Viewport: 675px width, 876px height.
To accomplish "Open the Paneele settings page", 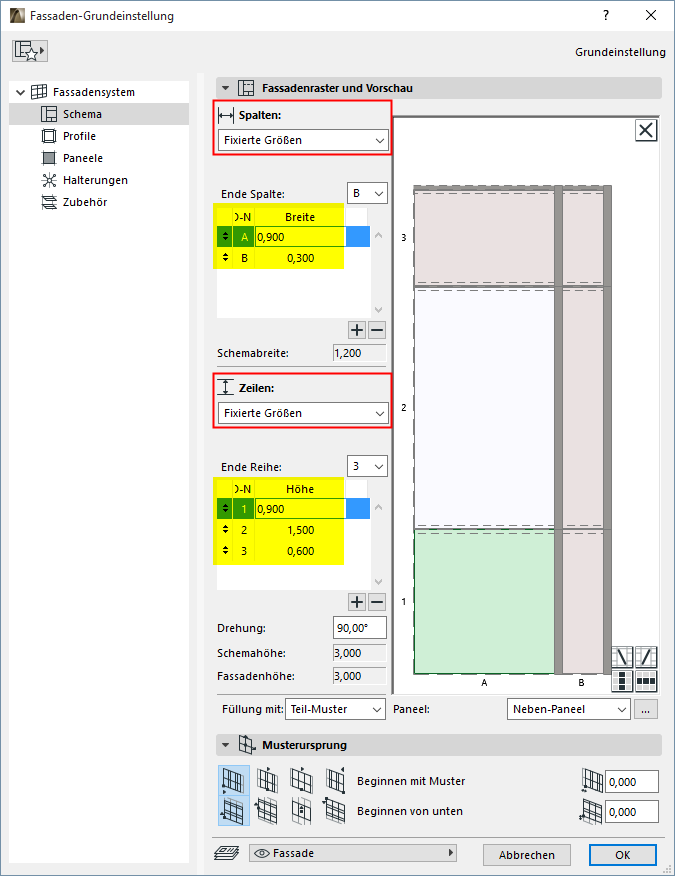I will click(x=83, y=158).
